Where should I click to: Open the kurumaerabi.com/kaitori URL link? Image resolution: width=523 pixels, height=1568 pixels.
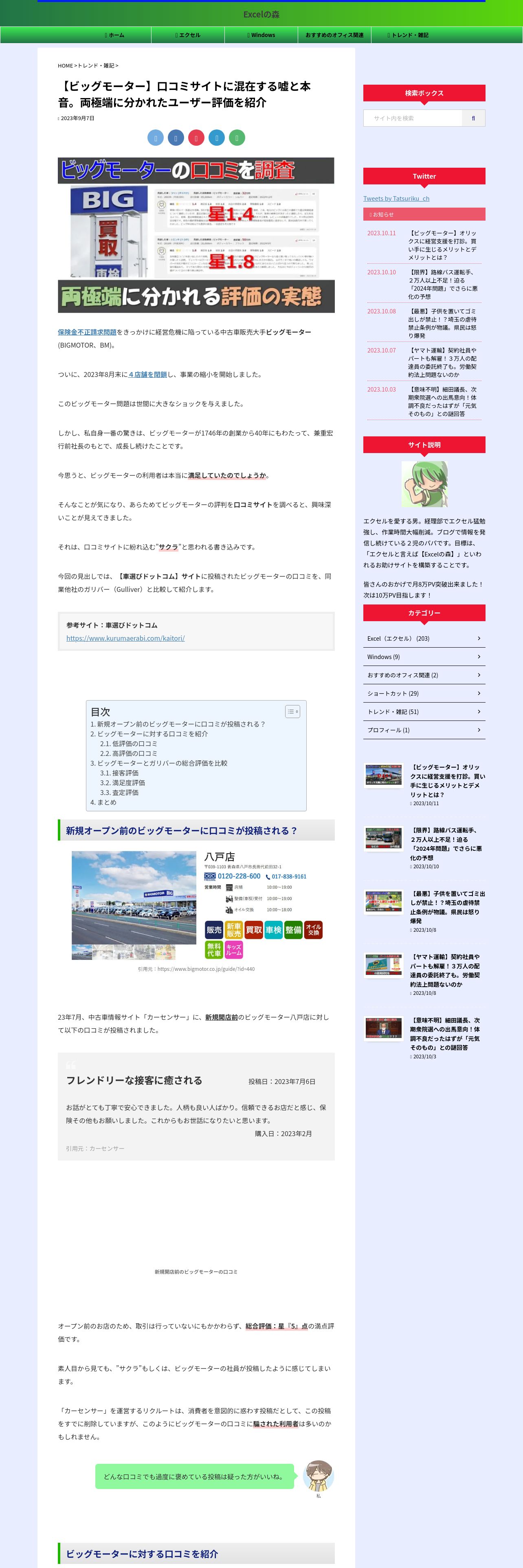point(125,639)
